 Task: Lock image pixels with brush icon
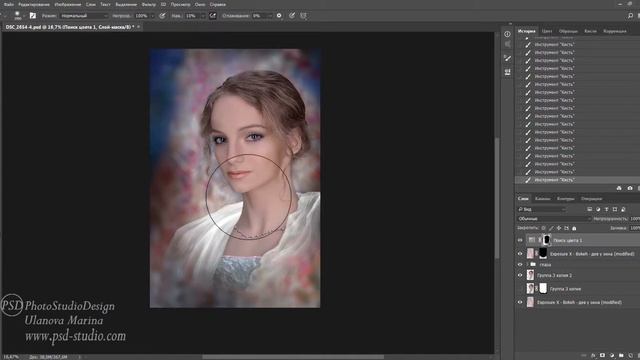551,228
